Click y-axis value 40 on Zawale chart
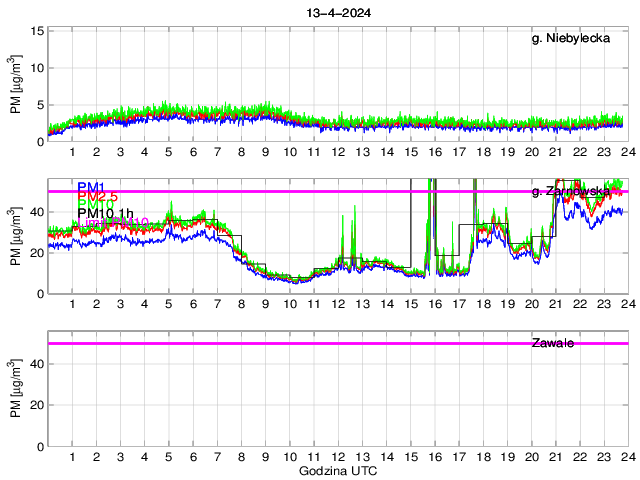This screenshot has height=480, width=640. pos(38,364)
